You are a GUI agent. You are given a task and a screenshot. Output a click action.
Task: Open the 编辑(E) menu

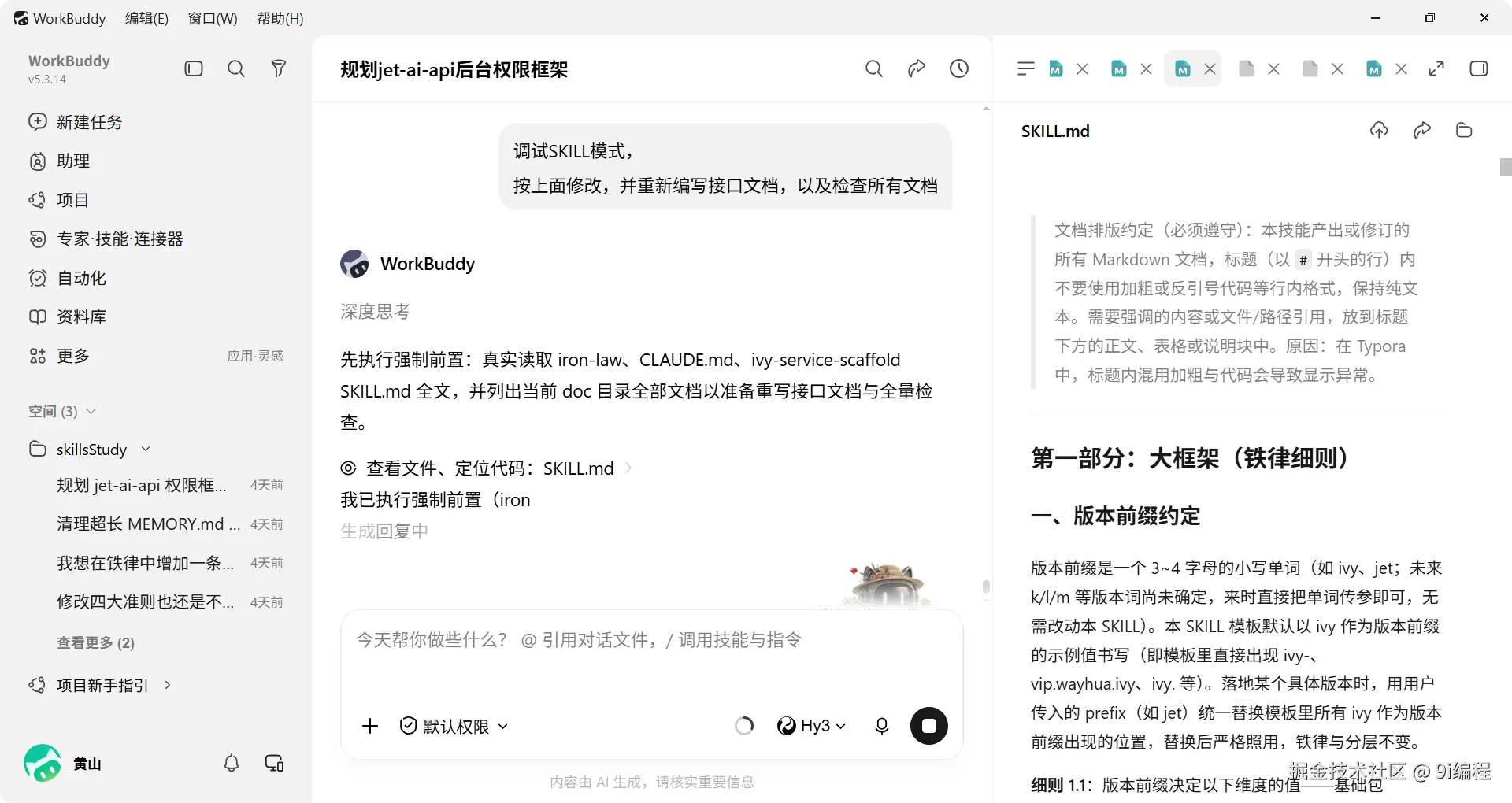[x=146, y=18]
